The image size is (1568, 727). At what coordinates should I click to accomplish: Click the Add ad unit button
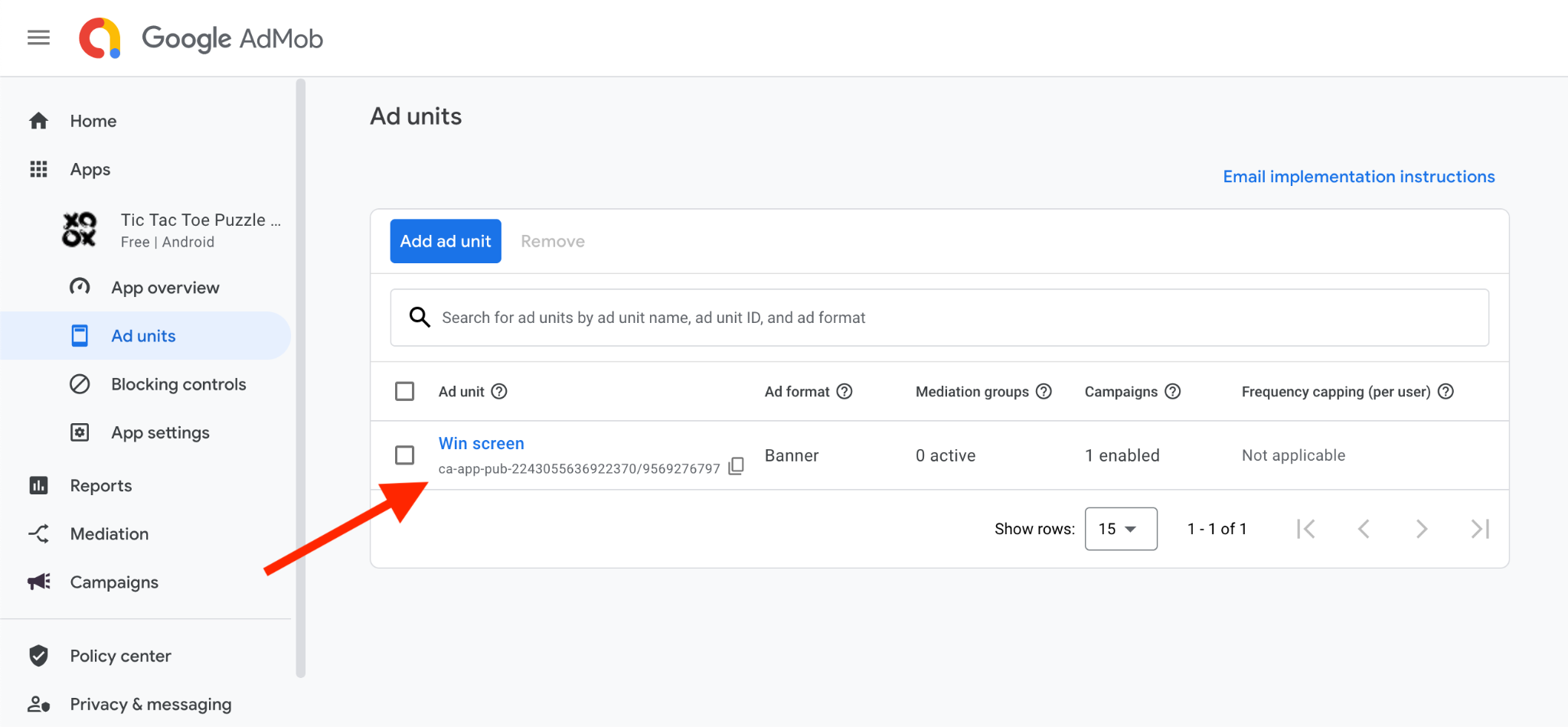(445, 240)
